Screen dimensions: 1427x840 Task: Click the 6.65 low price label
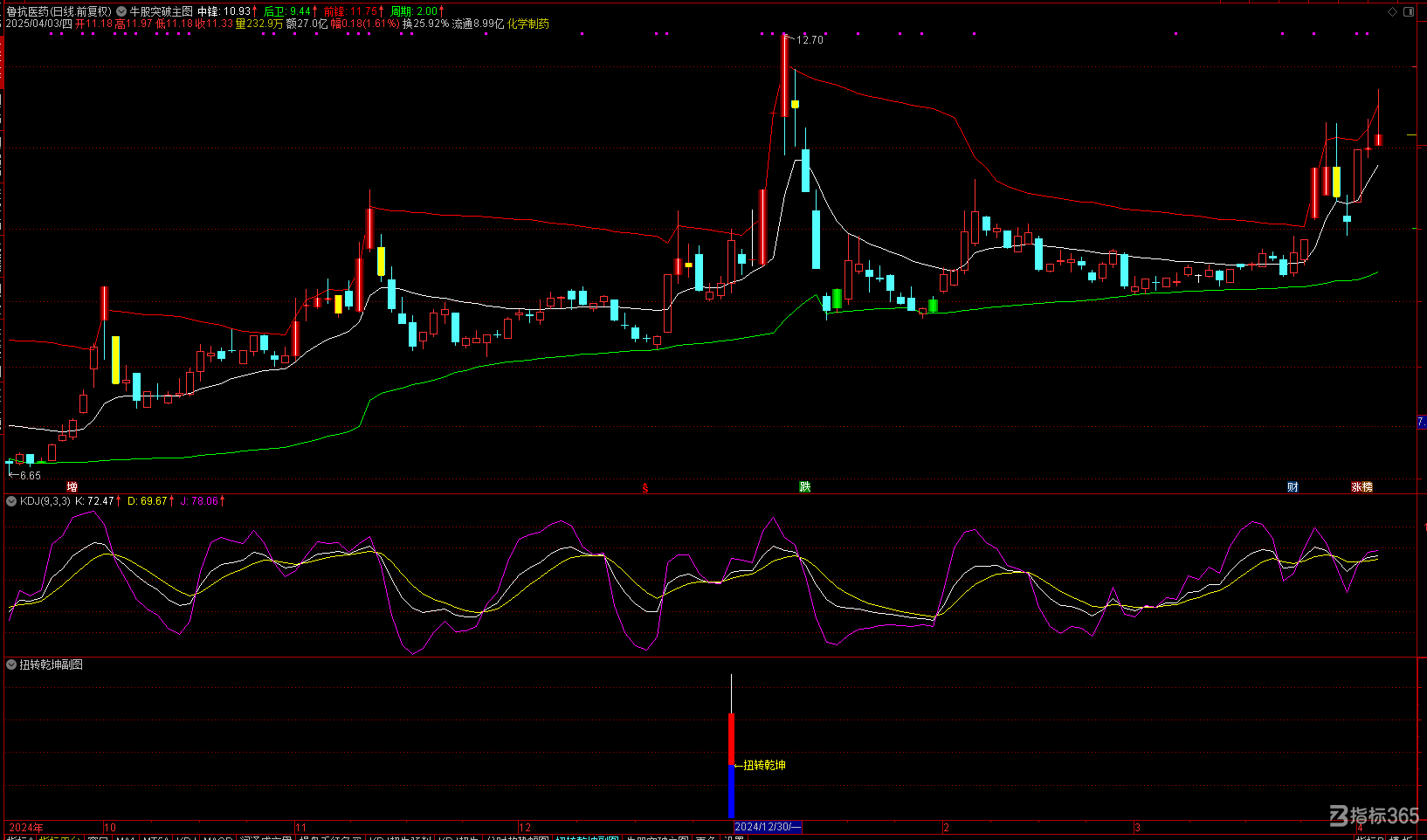click(31, 476)
